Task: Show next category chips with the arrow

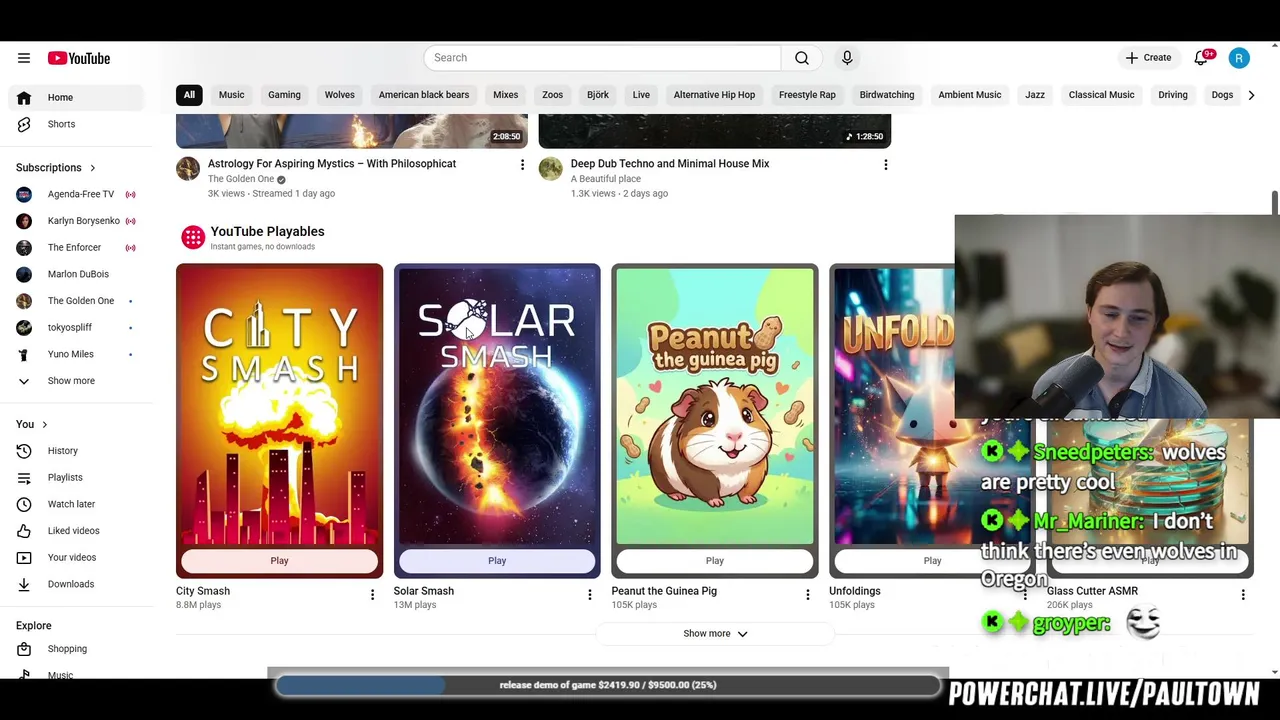Action: point(1251,95)
